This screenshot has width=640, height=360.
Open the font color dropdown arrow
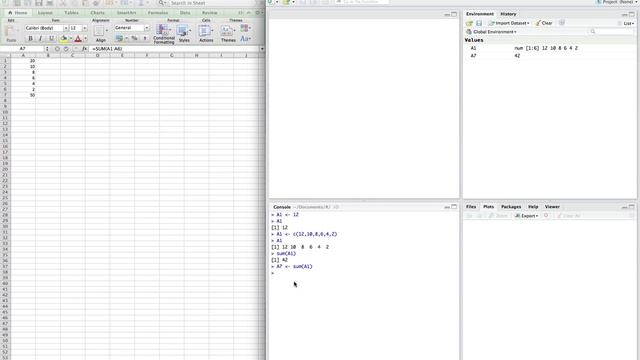[85, 38]
